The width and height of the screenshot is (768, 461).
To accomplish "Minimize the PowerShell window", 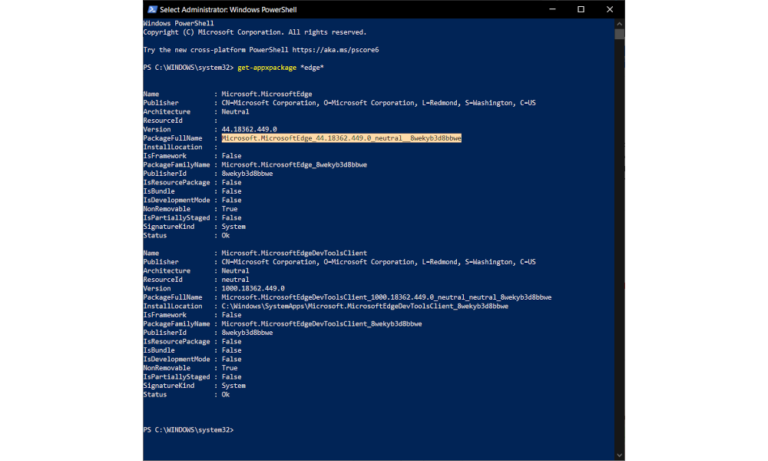I will [x=552, y=9].
